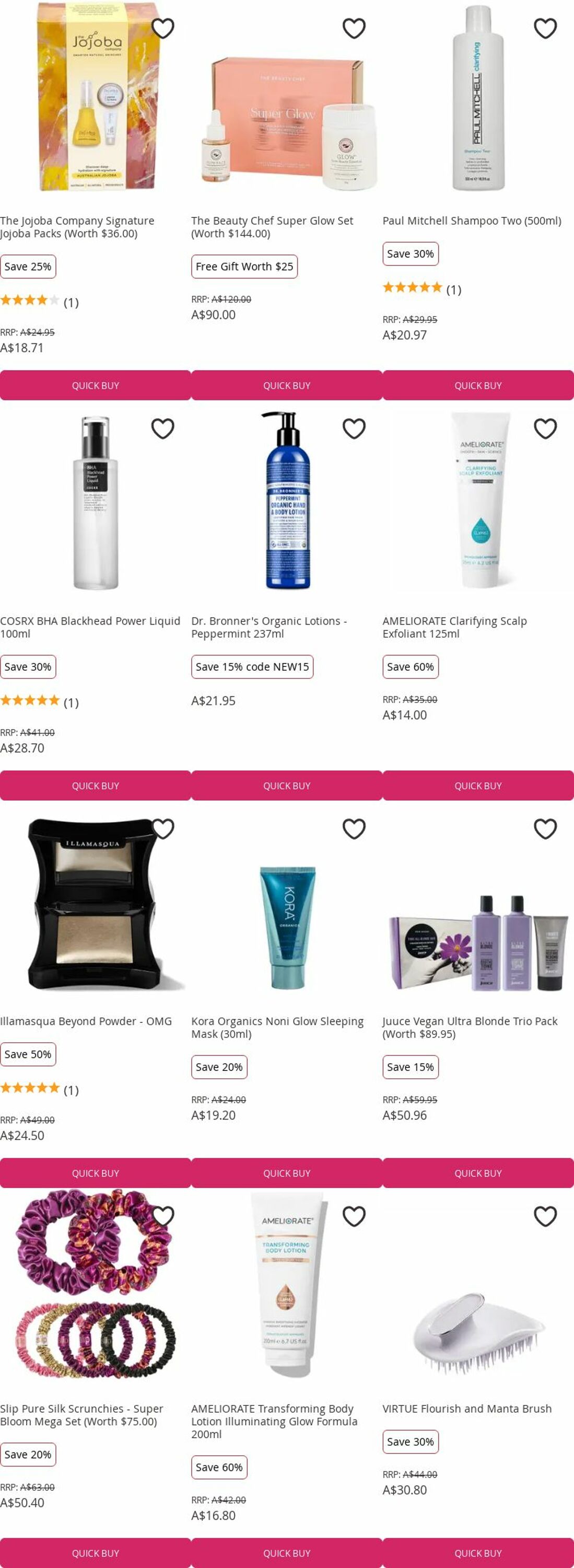The width and height of the screenshot is (574, 1568).
Task: Select Free Gift Worth $25 offer badge
Action: click(244, 267)
